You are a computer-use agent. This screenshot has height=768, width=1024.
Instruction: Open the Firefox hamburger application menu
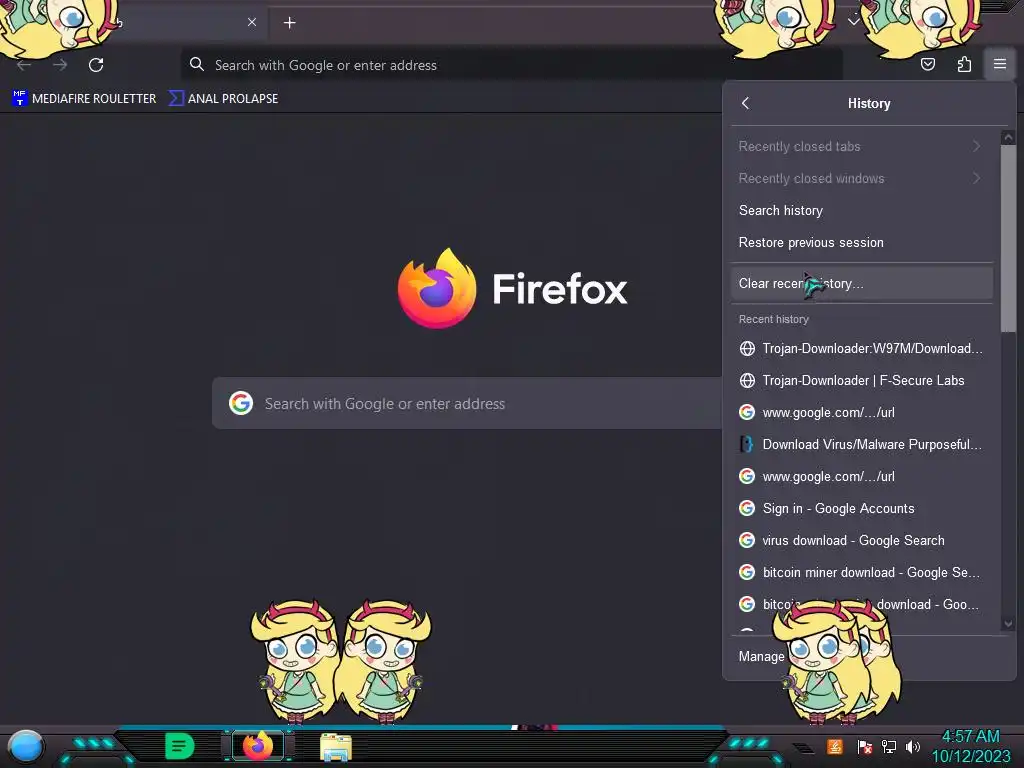tap(999, 64)
